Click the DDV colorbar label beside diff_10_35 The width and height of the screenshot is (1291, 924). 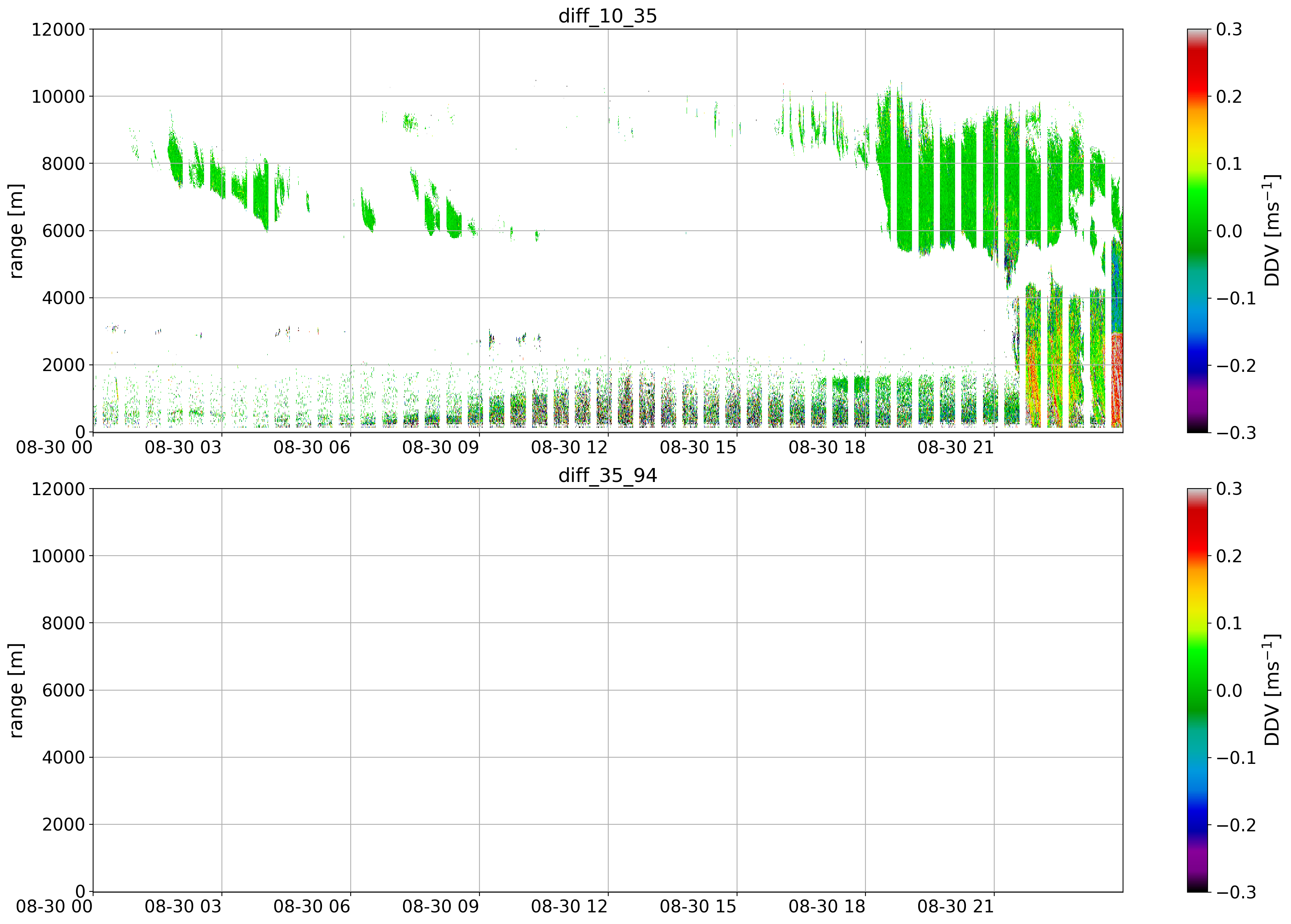pyautogui.click(x=1271, y=230)
